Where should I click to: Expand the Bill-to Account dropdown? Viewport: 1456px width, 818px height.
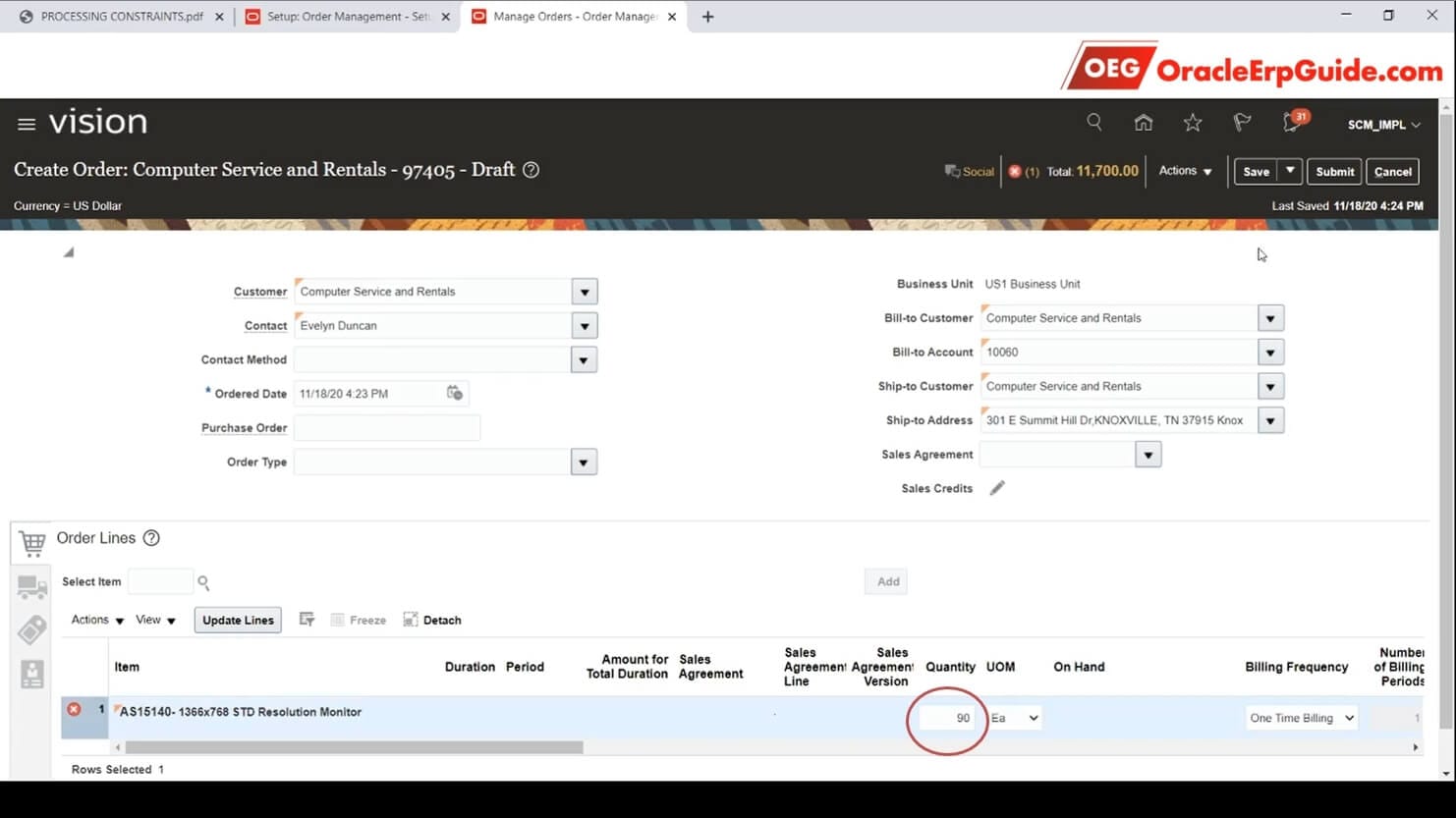pos(1270,353)
